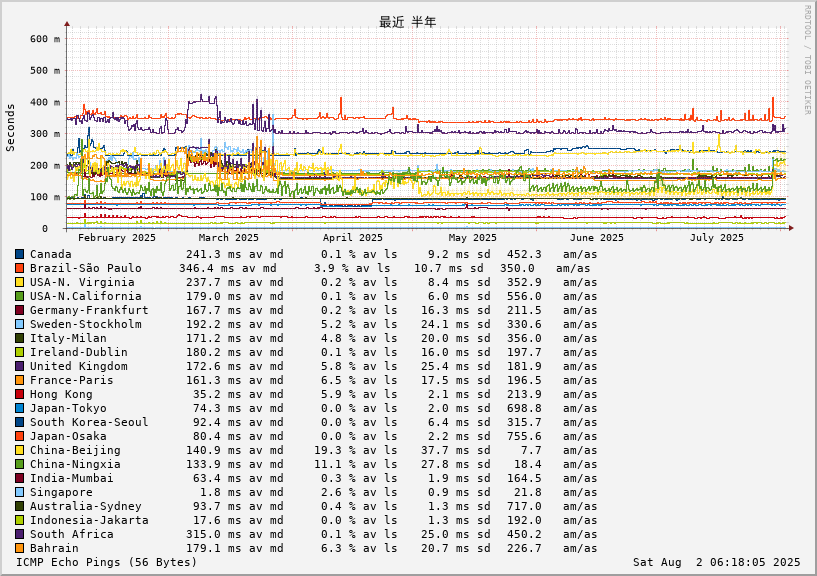The height and width of the screenshot is (576, 817).
Task: Click the 755.6 am/as ratio value
Action: coord(524,436)
